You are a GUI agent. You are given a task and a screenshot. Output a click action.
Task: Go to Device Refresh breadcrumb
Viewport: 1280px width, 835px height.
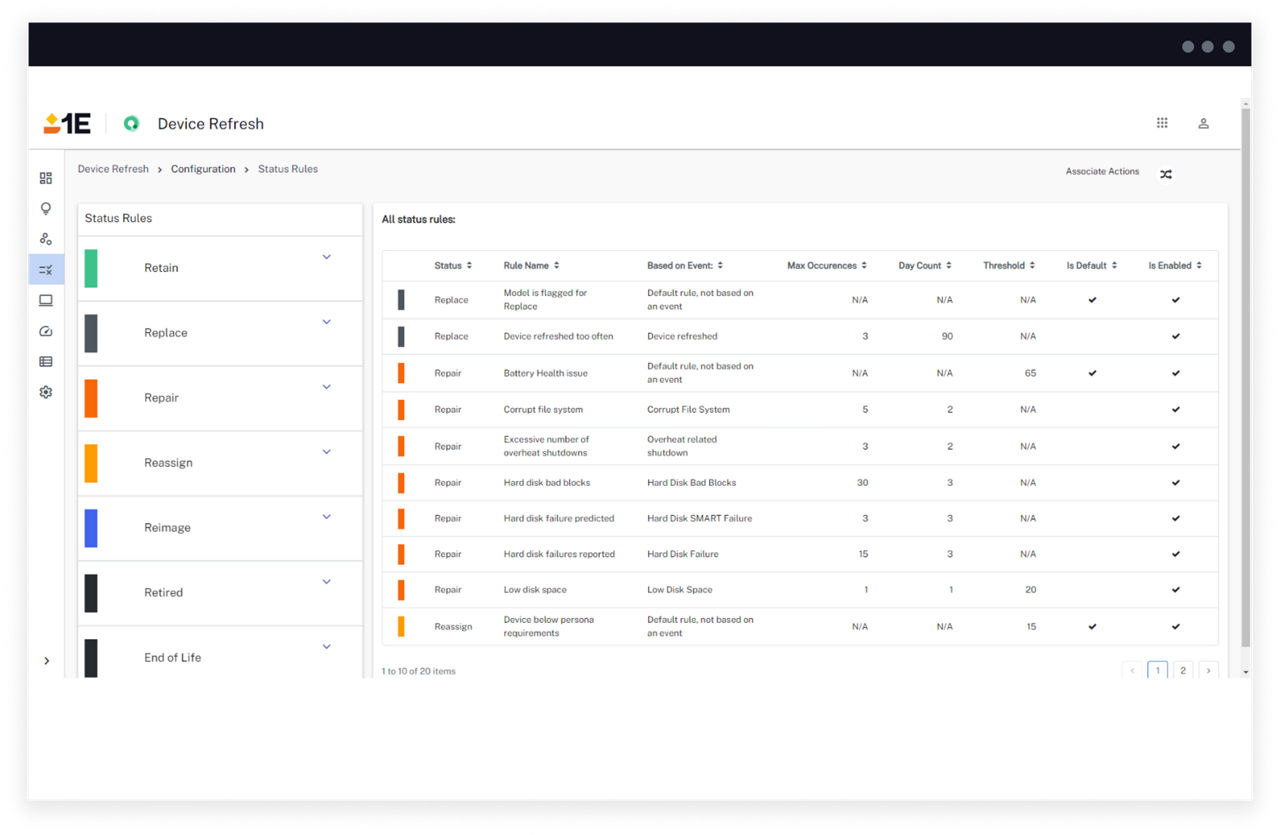point(113,169)
